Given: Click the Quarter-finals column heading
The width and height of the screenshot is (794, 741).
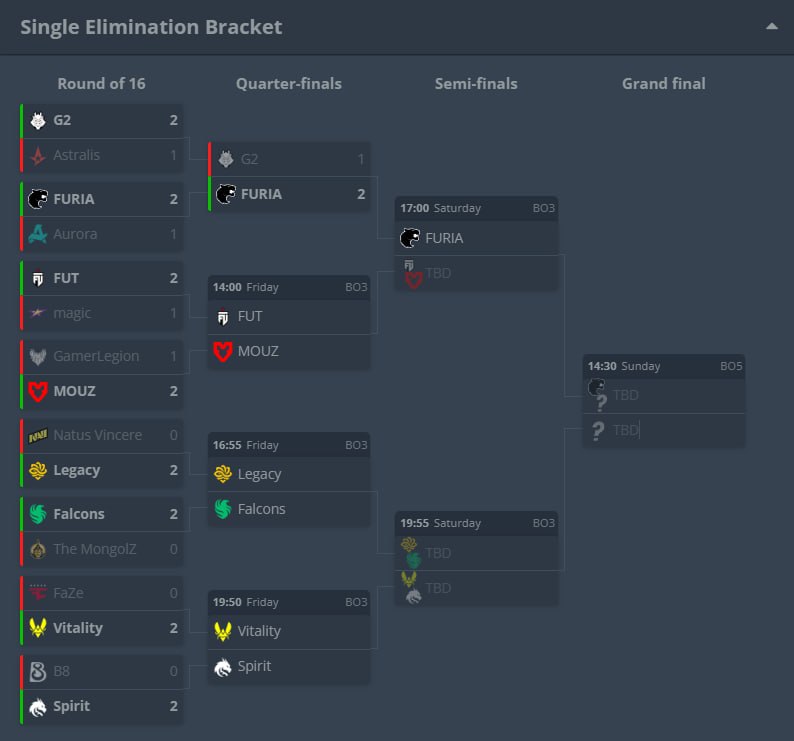Looking at the screenshot, I should pyautogui.click(x=289, y=84).
